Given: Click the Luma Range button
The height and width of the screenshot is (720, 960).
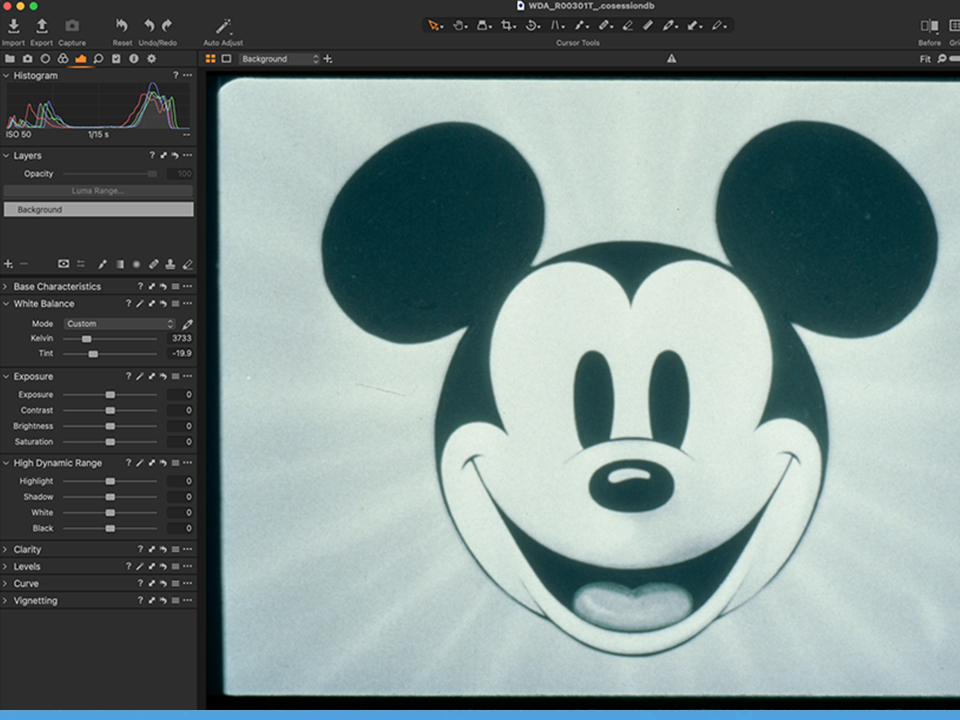Looking at the screenshot, I should pos(98,191).
